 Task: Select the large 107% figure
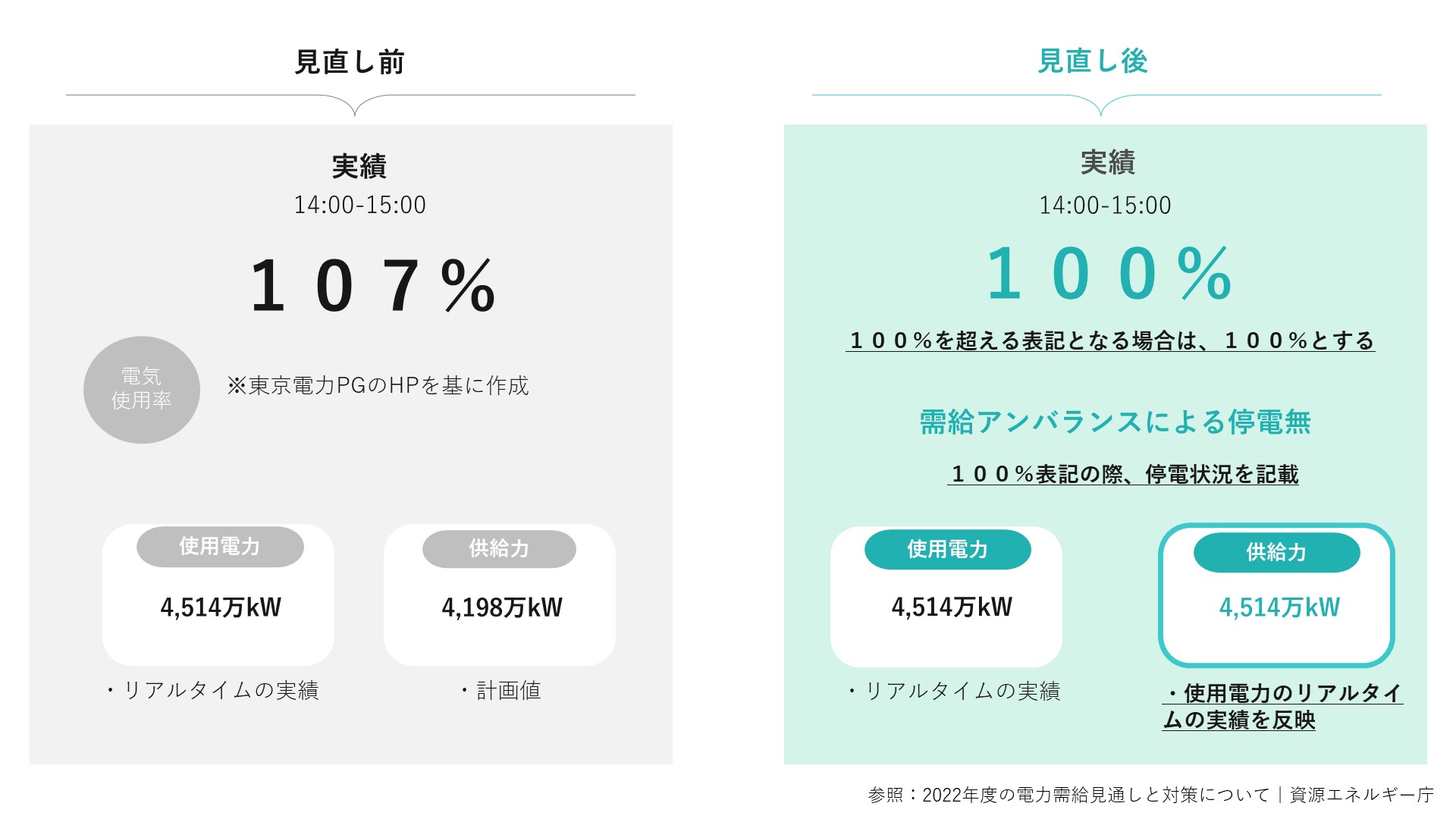[x=373, y=286]
